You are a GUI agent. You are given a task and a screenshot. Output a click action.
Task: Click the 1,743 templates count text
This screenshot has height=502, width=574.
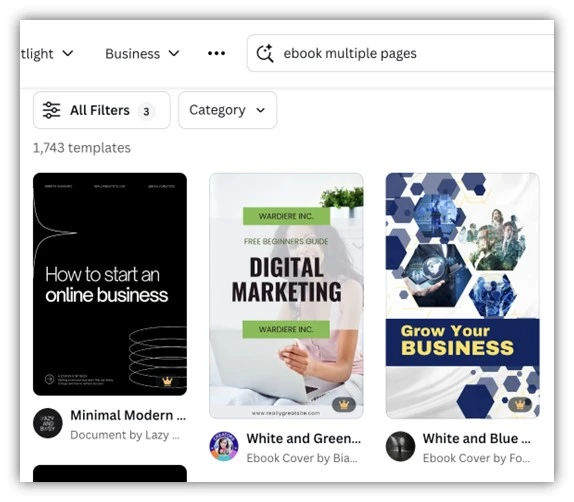[82, 148]
